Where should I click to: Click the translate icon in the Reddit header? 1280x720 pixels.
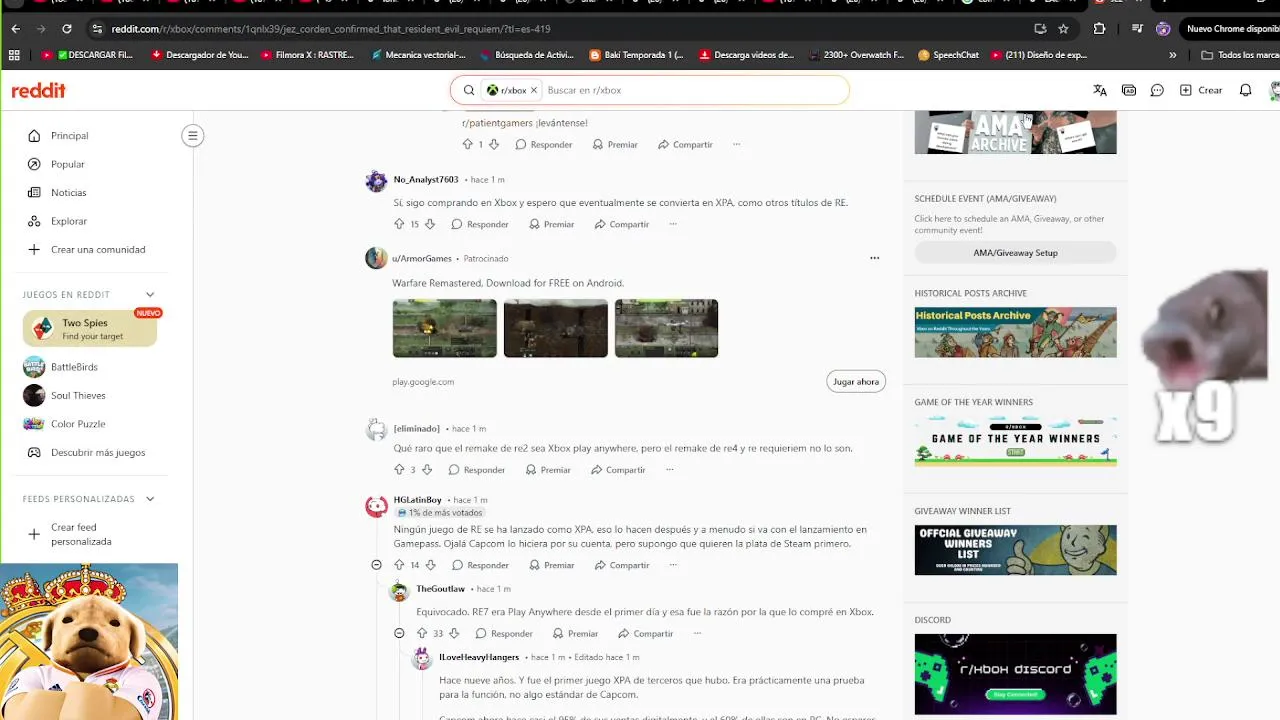tap(1100, 90)
